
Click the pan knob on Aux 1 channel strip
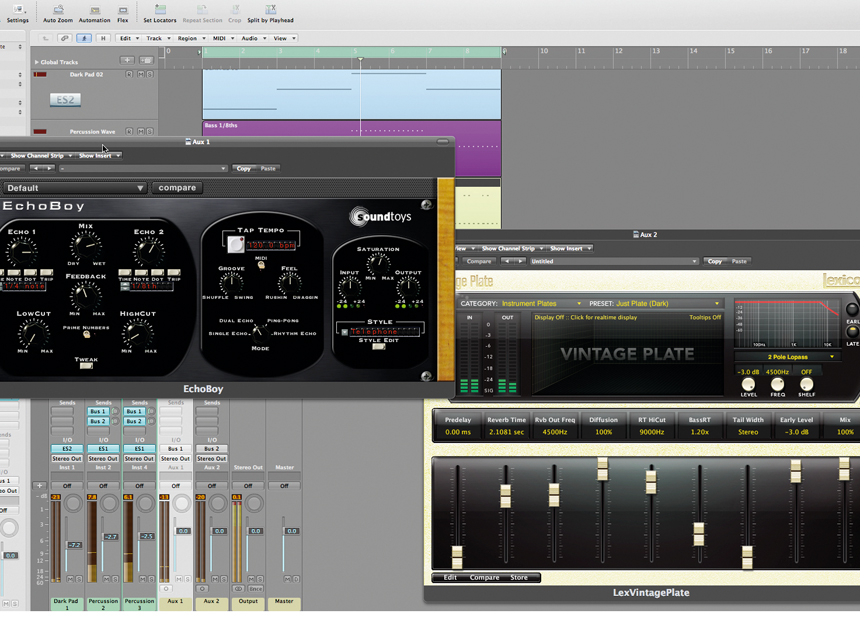182,503
